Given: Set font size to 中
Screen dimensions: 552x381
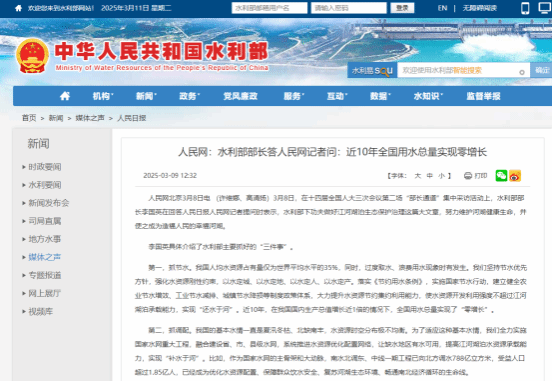Looking at the screenshot, I should click(430, 175).
